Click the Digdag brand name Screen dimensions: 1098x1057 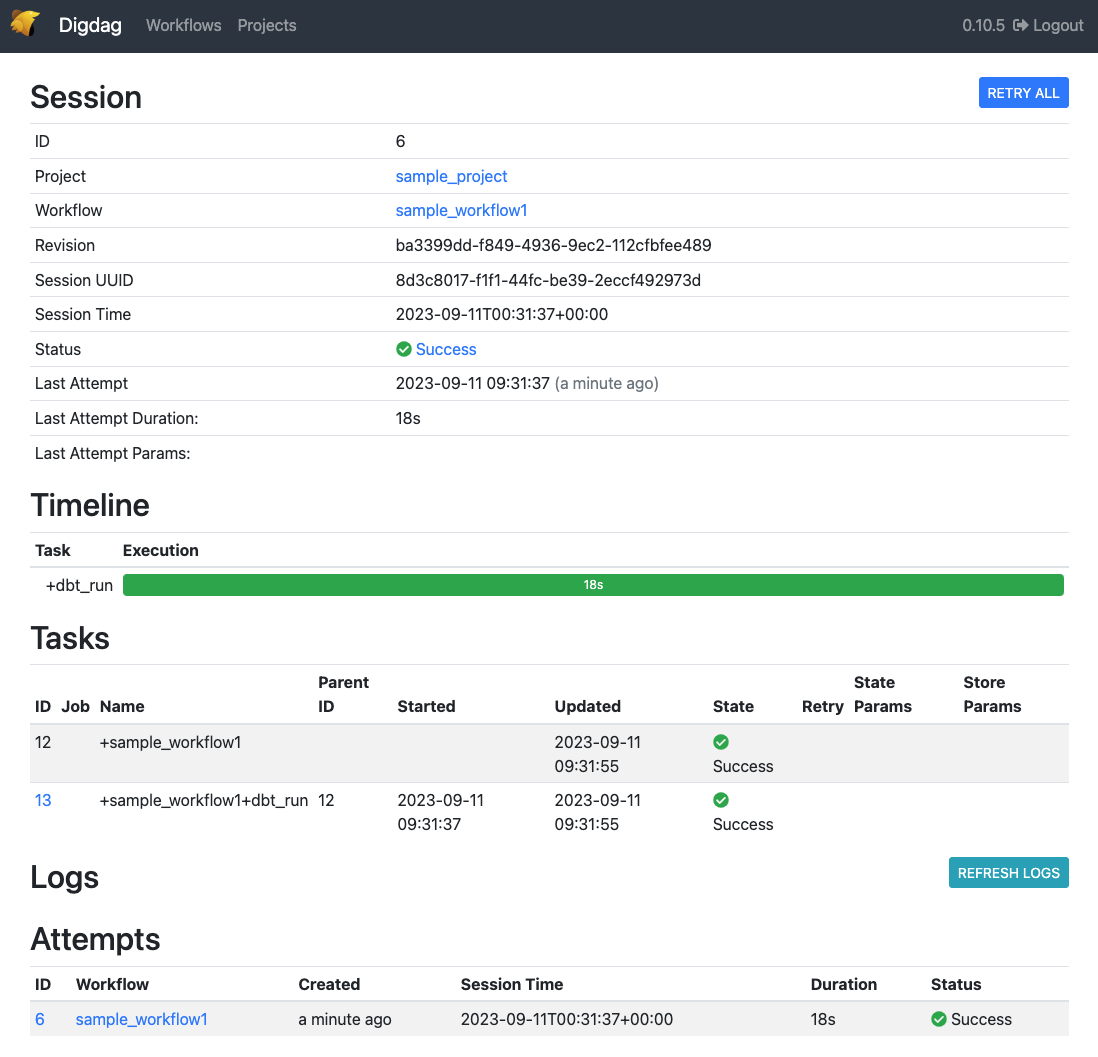90,25
